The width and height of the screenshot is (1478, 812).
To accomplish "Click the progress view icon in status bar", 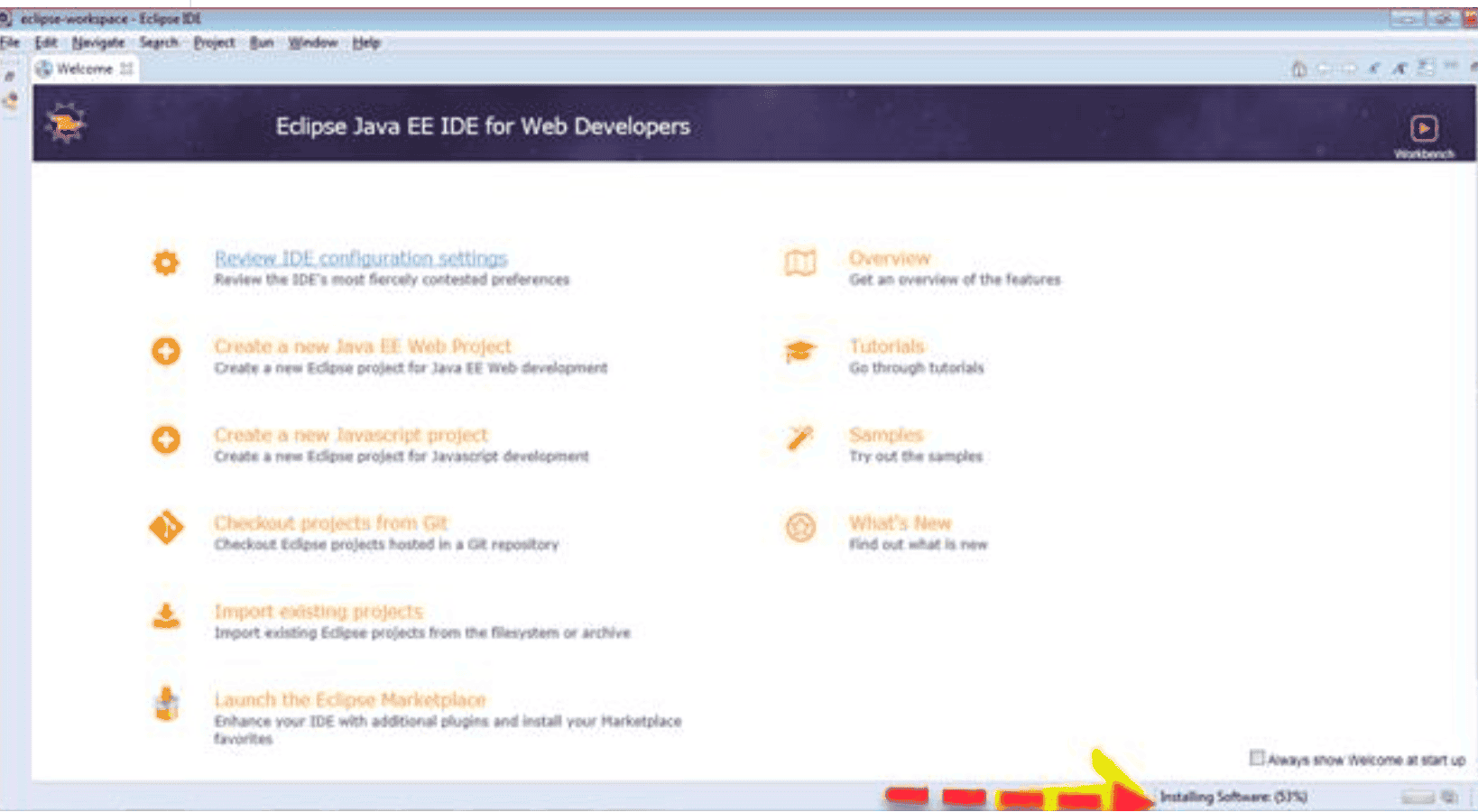I will click(1446, 798).
